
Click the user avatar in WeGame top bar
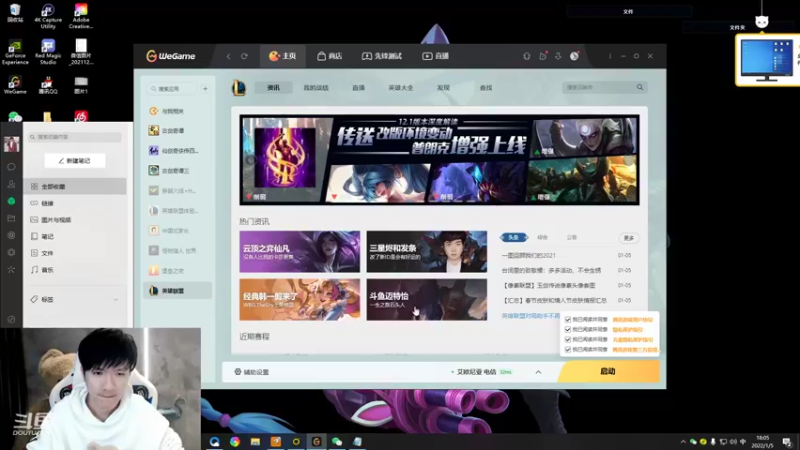[574, 56]
